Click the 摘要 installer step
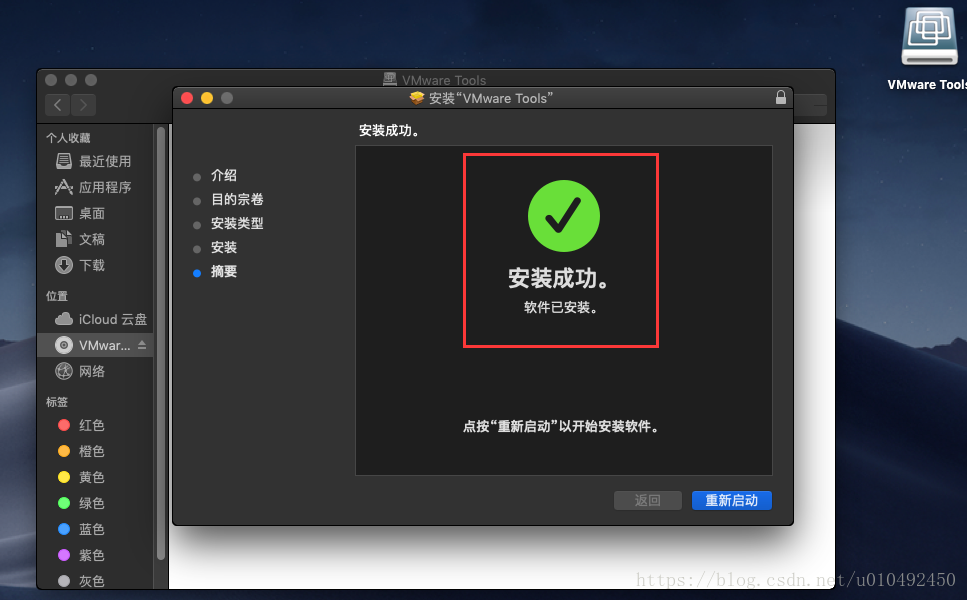 (x=223, y=271)
